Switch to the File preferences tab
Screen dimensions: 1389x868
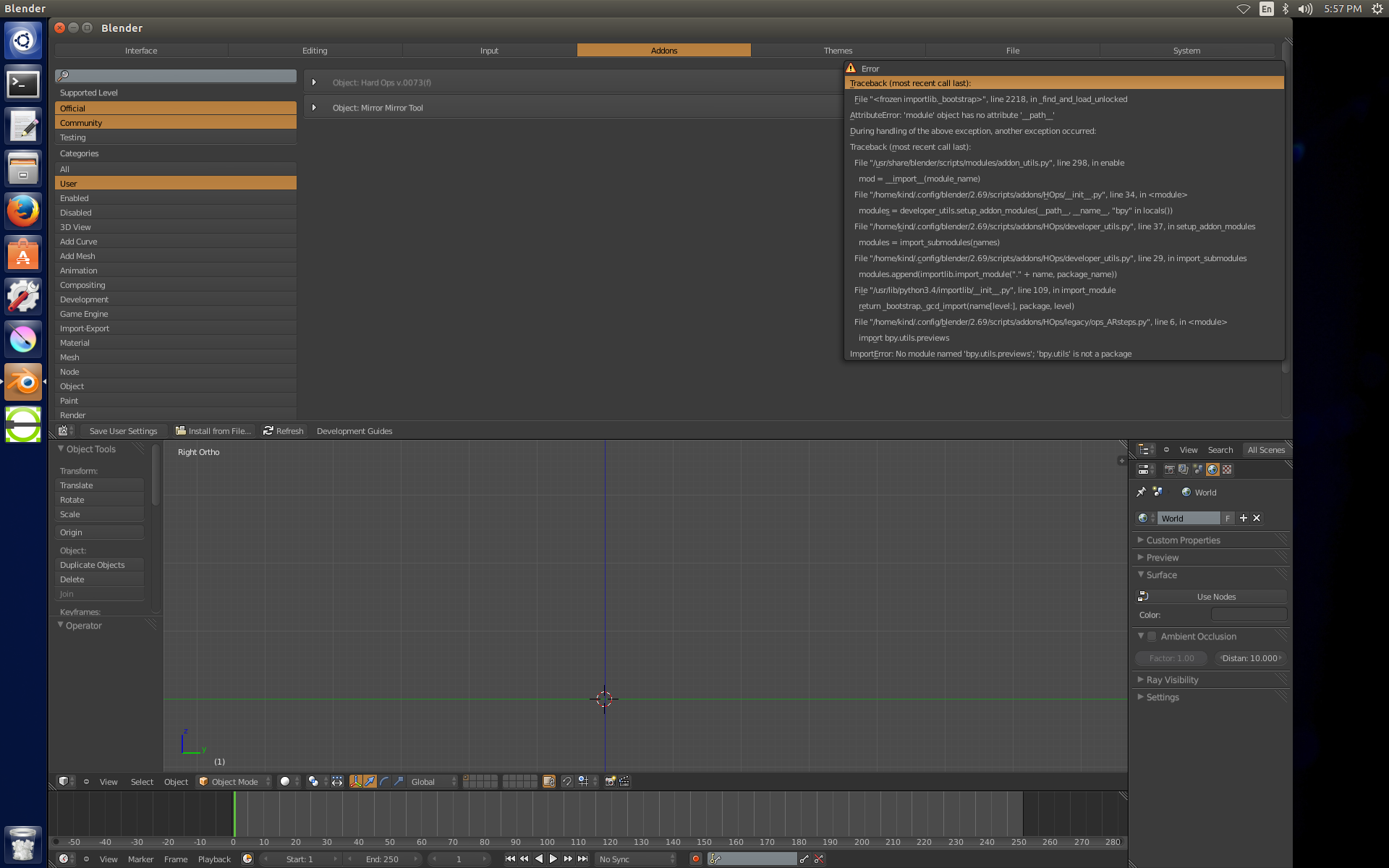[x=1012, y=51]
